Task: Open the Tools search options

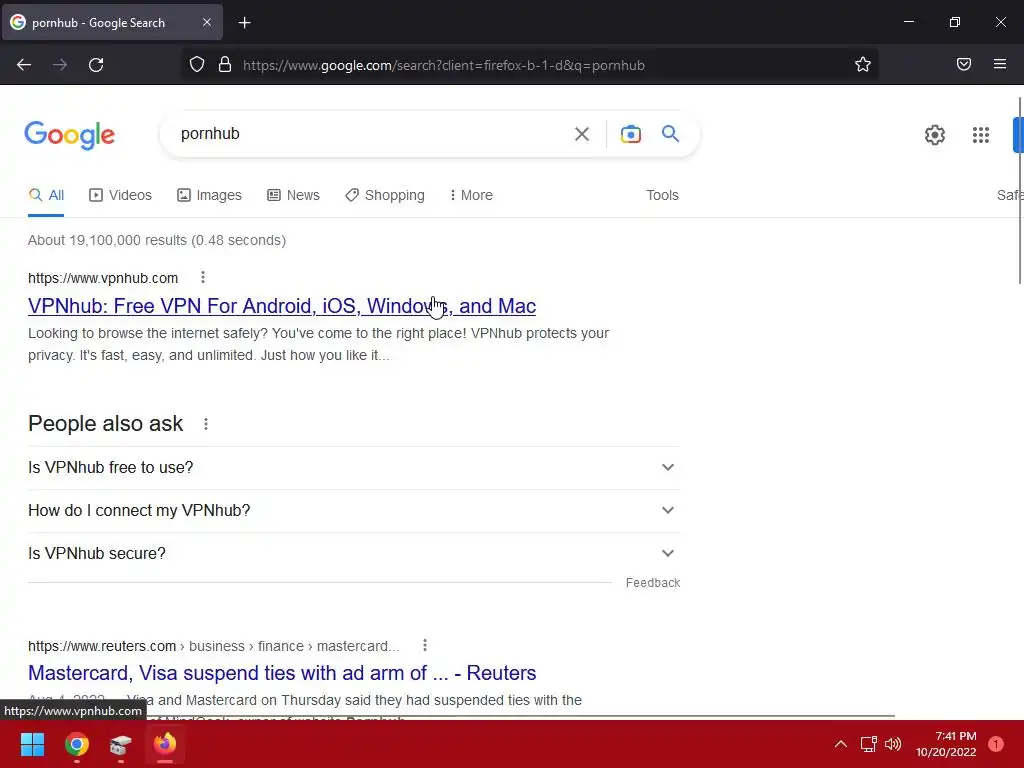Action: [x=662, y=195]
